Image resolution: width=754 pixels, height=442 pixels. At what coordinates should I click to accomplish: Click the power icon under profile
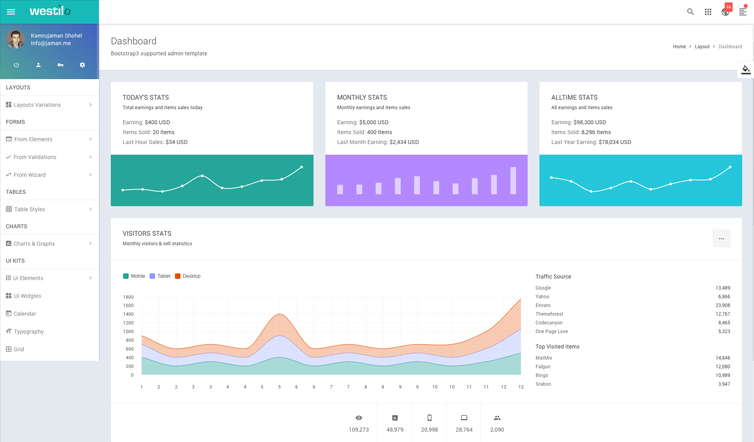16,65
